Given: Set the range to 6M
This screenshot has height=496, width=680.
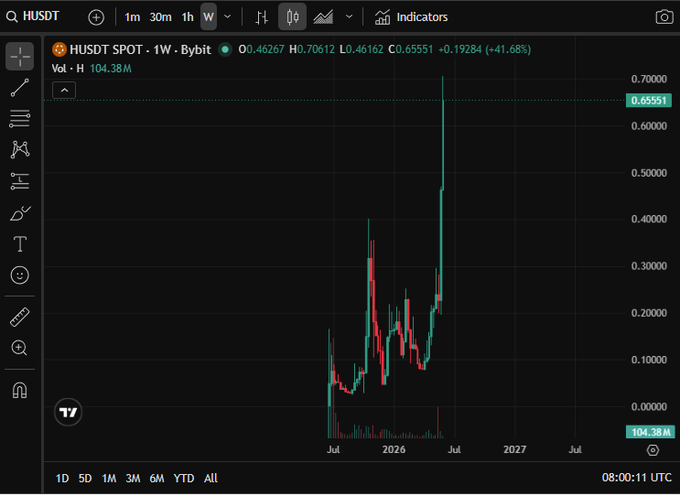Looking at the screenshot, I should pos(157,478).
